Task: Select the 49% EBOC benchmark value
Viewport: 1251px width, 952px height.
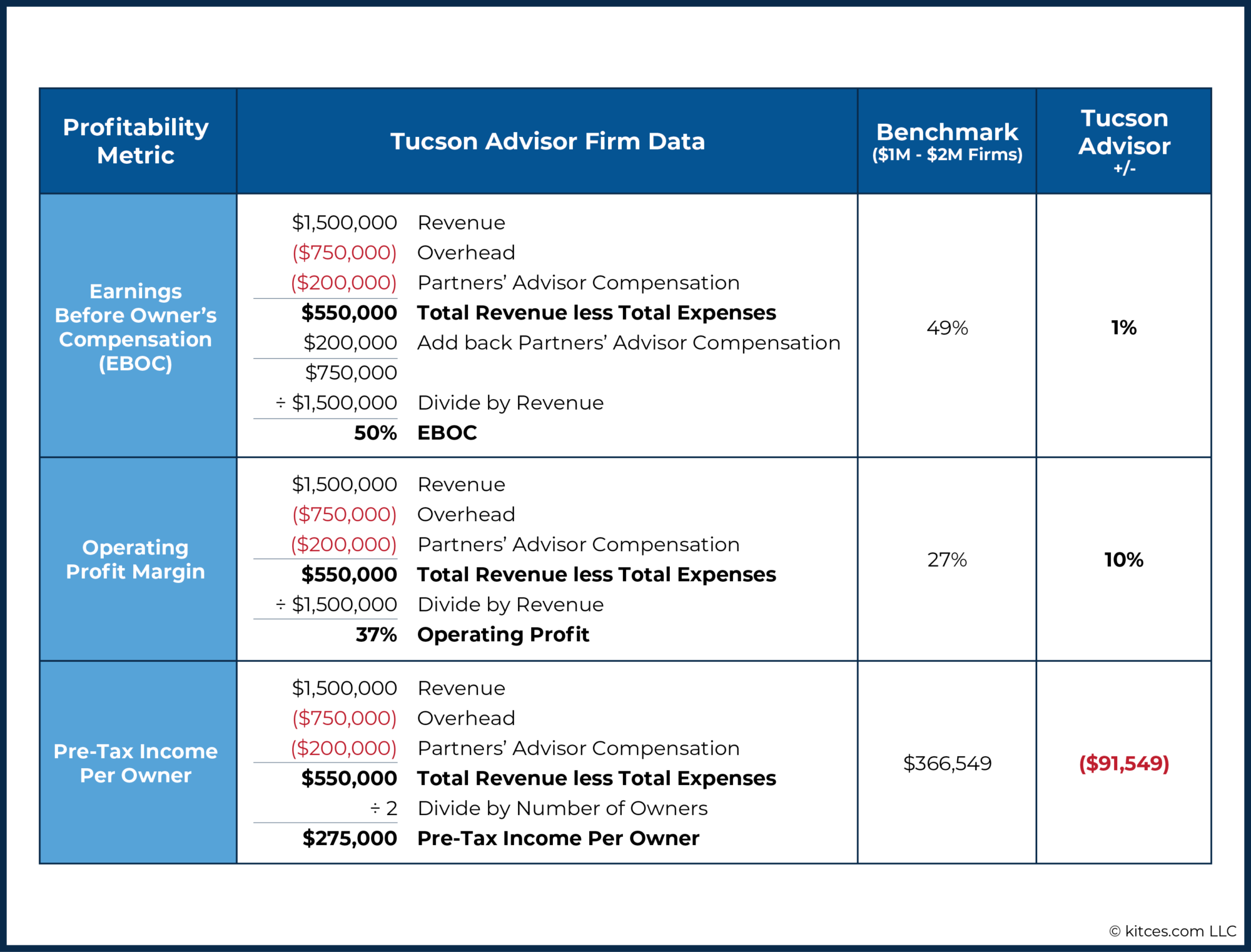Action: click(947, 327)
